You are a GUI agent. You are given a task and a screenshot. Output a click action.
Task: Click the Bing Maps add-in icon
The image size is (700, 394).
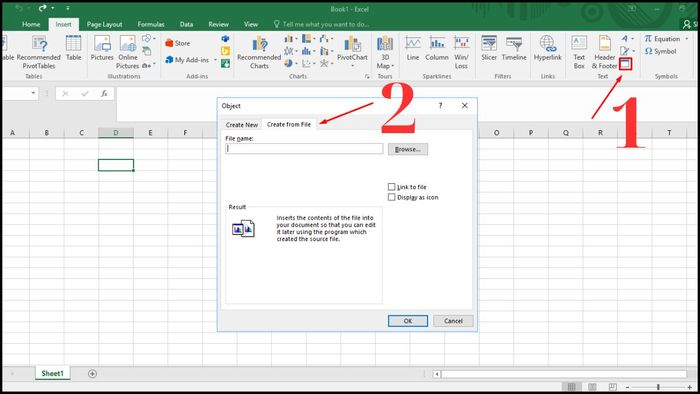(225, 51)
